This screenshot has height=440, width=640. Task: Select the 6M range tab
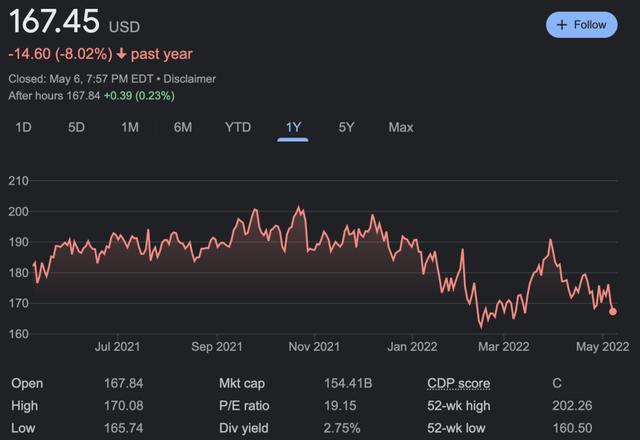[x=183, y=127]
